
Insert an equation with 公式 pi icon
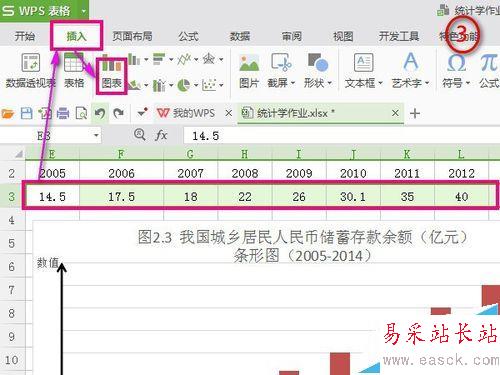click(x=489, y=71)
